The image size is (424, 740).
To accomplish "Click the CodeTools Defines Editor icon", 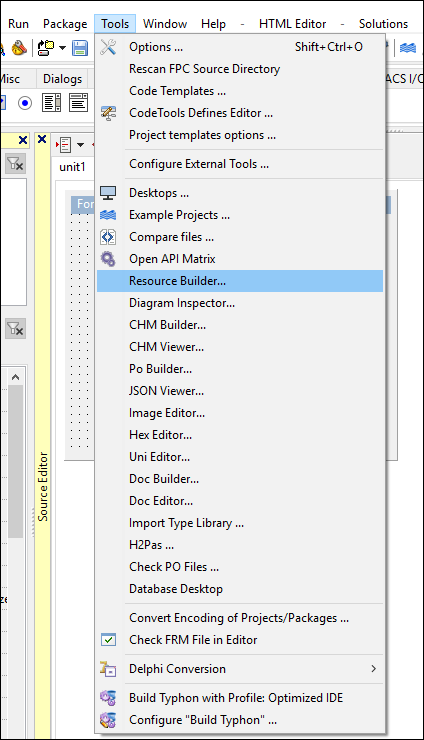I will click(108, 113).
